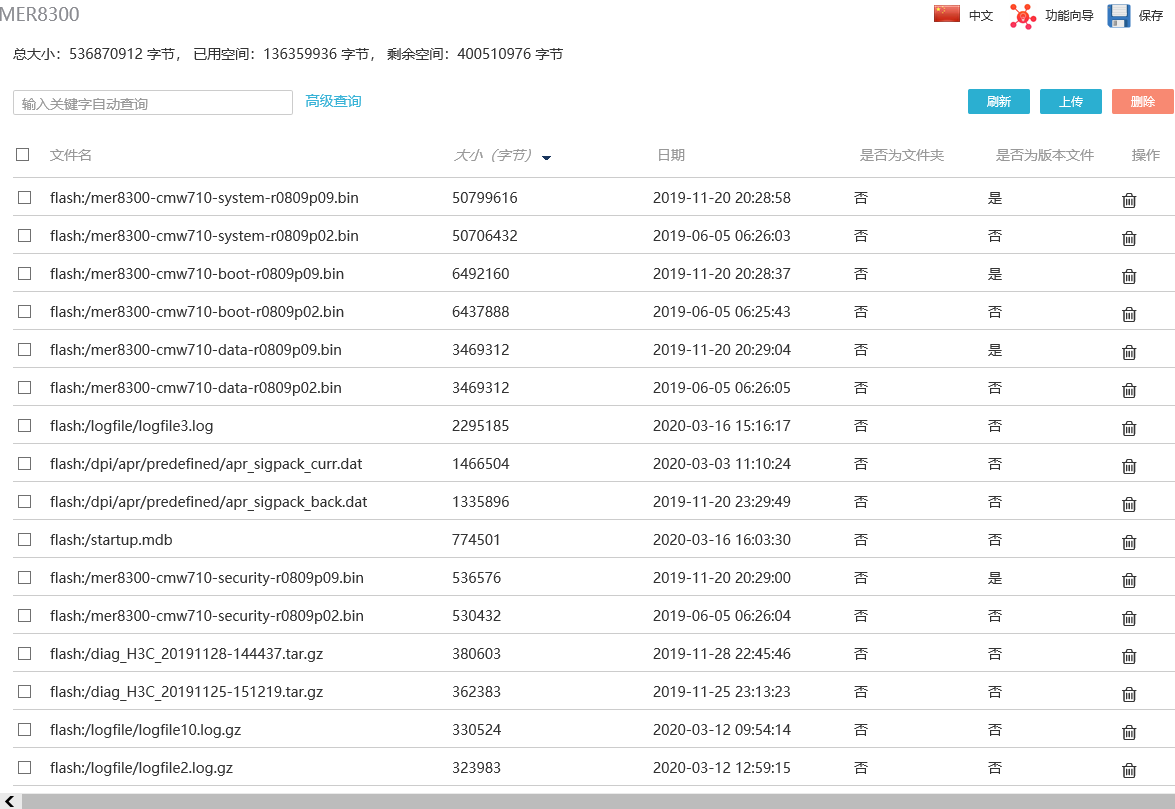The image size is (1175, 809).
Task: Sort by 文件名 column header
Action: [x=70, y=155]
